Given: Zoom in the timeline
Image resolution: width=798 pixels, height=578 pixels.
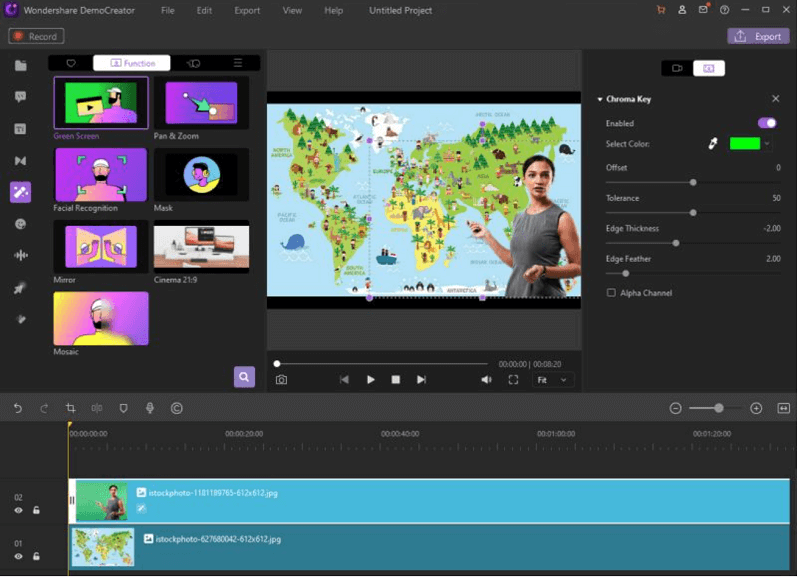Looking at the screenshot, I should click(756, 408).
